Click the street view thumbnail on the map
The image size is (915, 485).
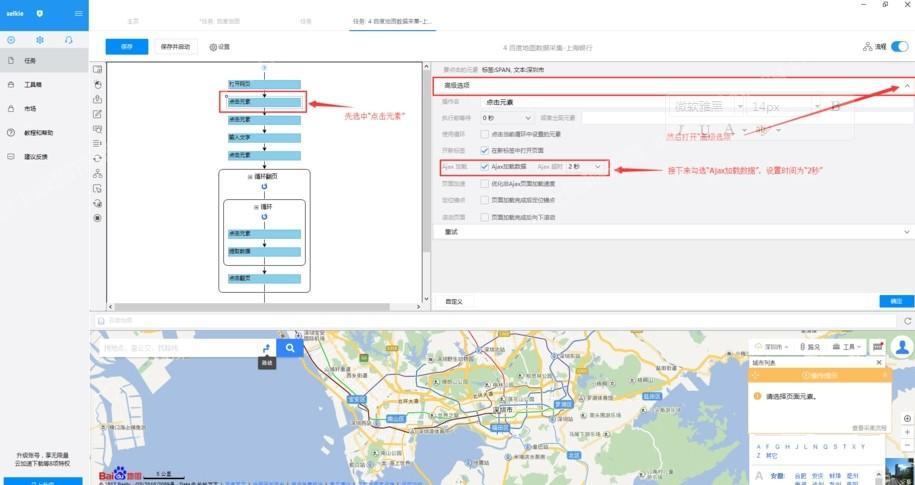click(899, 471)
